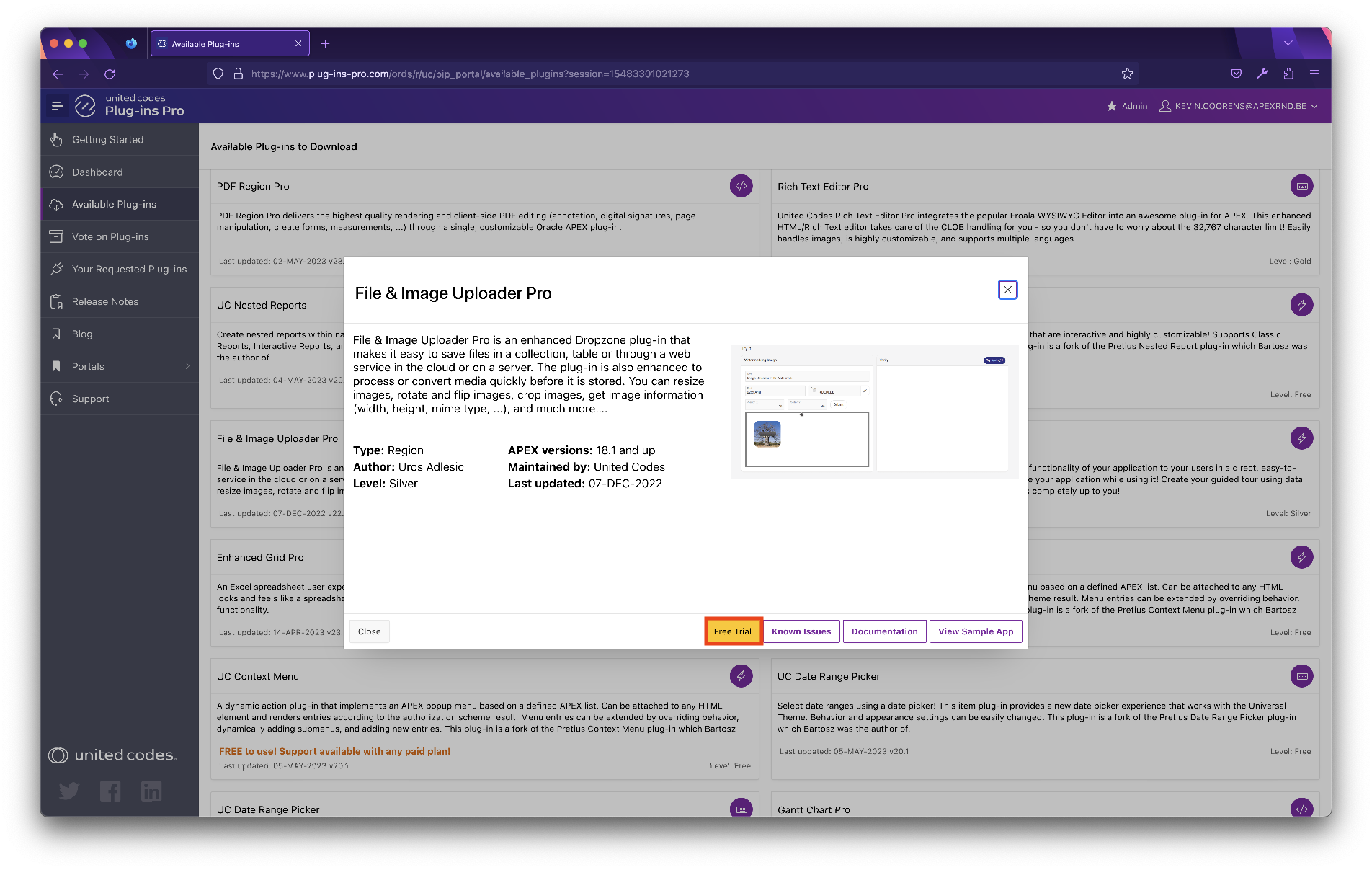Select the Available Plug-ins browser tab
The image size is (1372, 870).
point(230,43)
